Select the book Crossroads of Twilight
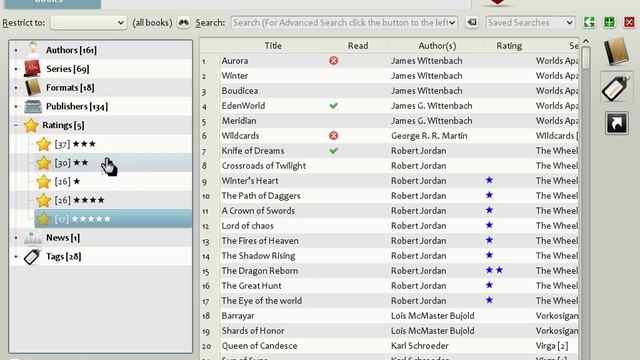Image resolution: width=640 pixels, height=360 pixels. click(x=264, y=166)
